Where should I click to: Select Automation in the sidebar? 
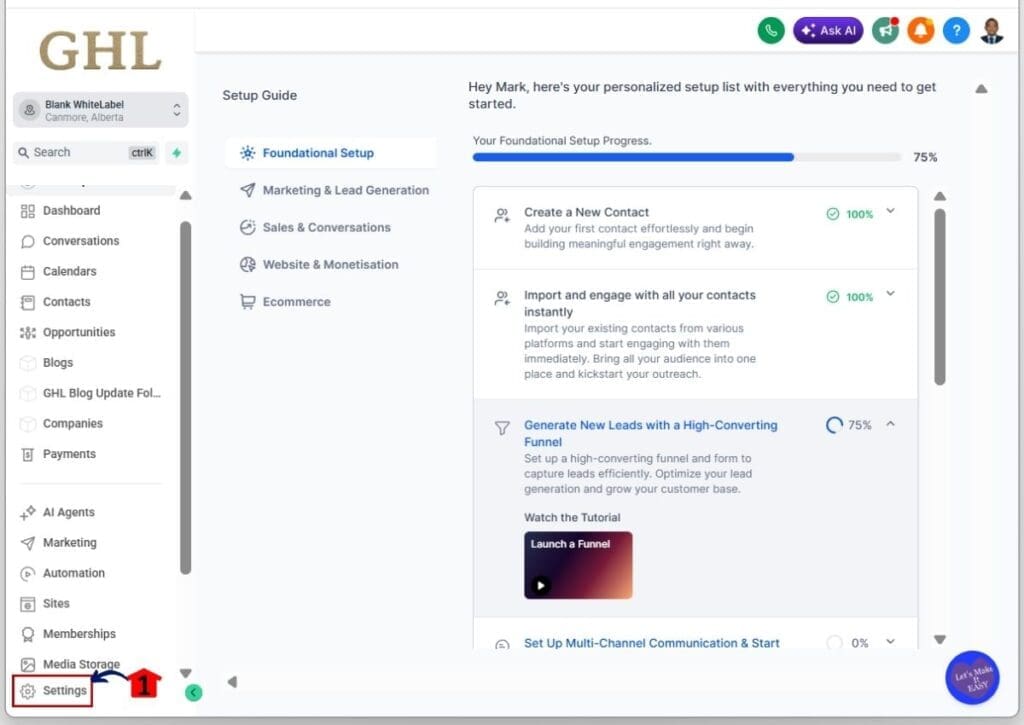tap(74, 573)
